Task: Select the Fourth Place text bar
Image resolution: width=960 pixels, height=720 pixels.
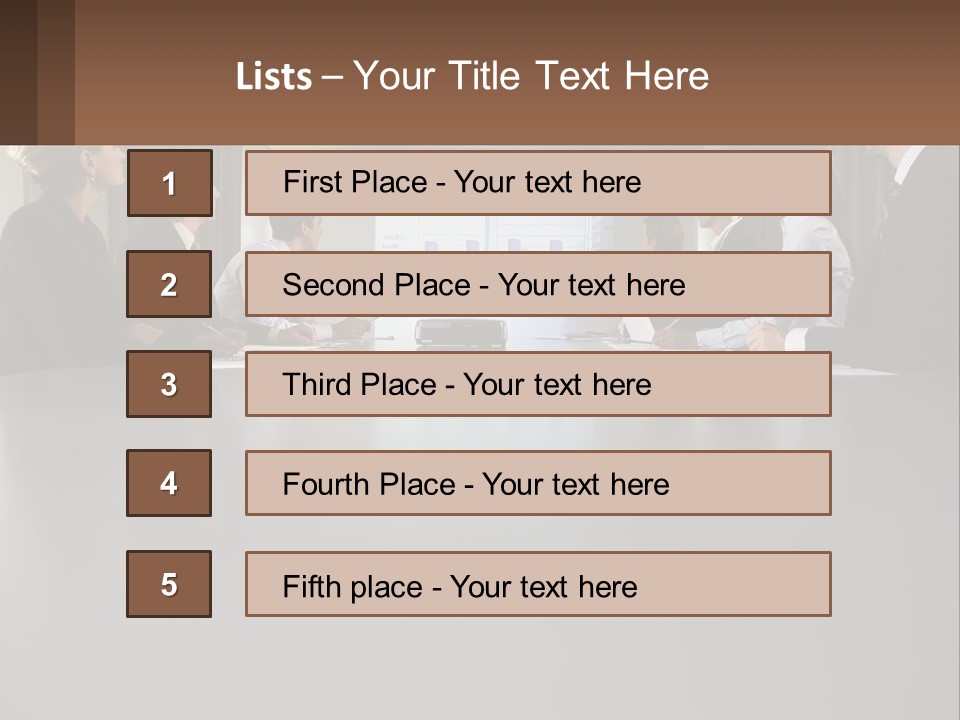Action: 538,483
